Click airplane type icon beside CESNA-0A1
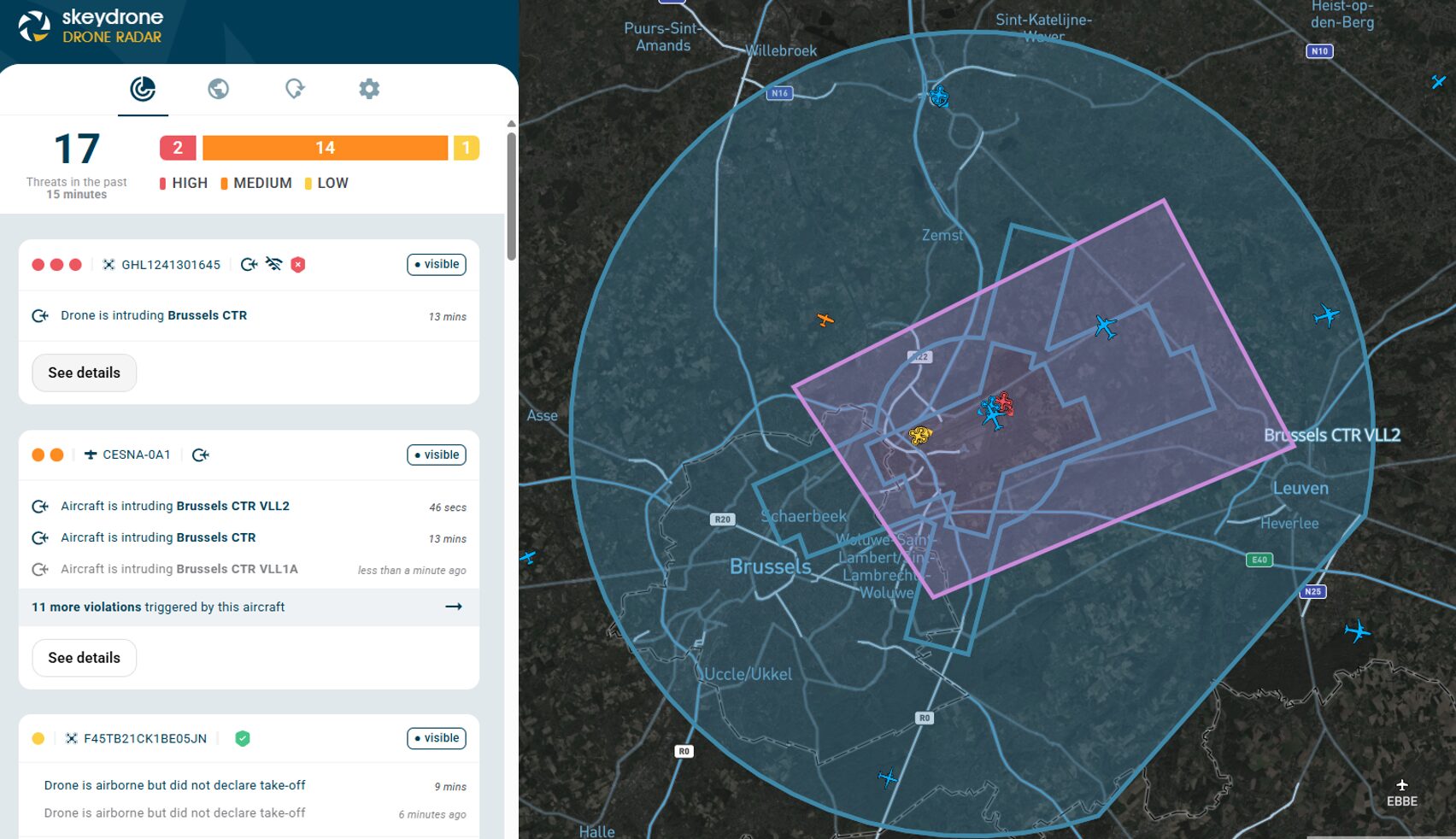 click(x=91, y=455)
